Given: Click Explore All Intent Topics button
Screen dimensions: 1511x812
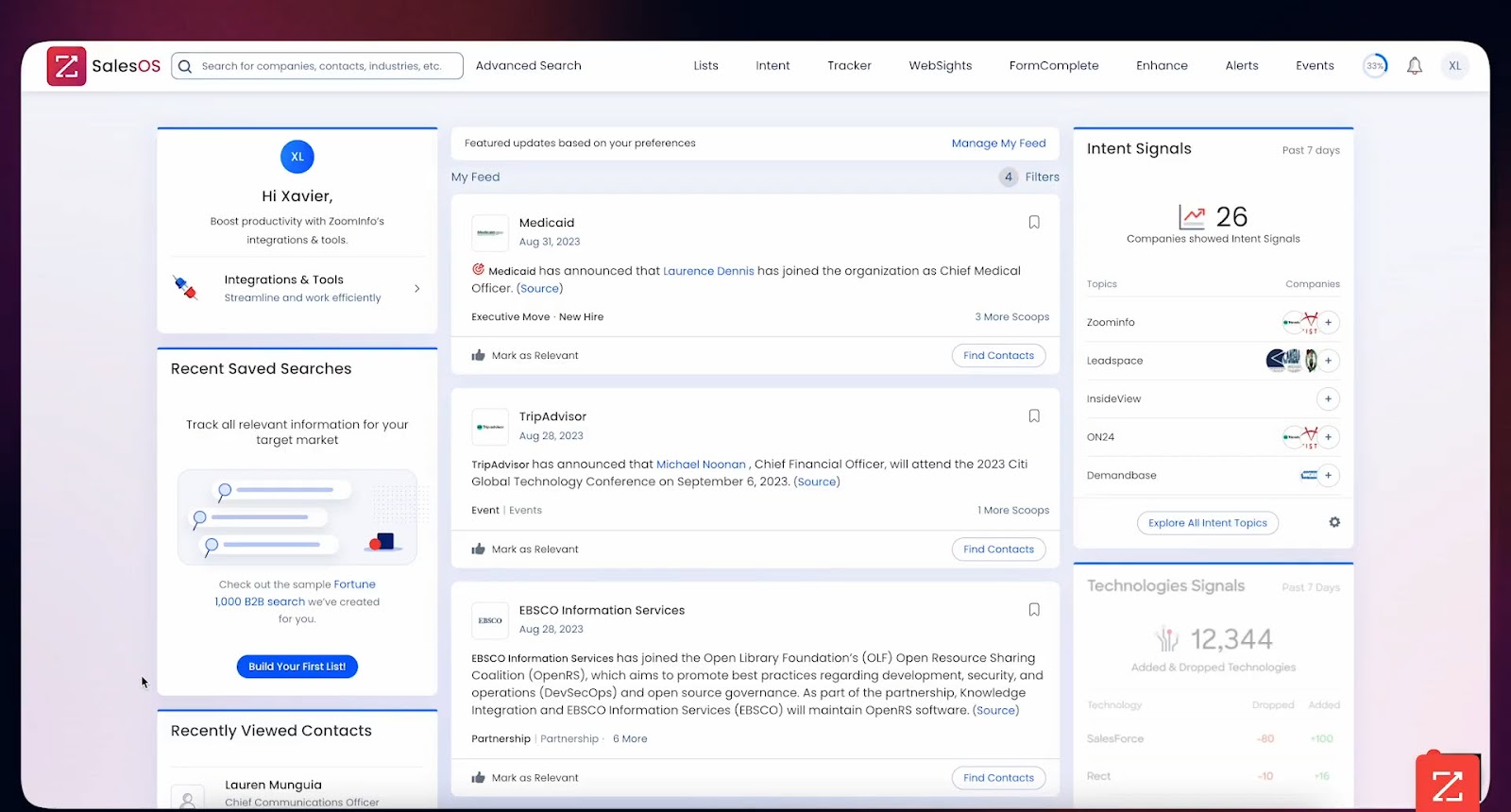Looking at the screenshot, I should 1208,523.
